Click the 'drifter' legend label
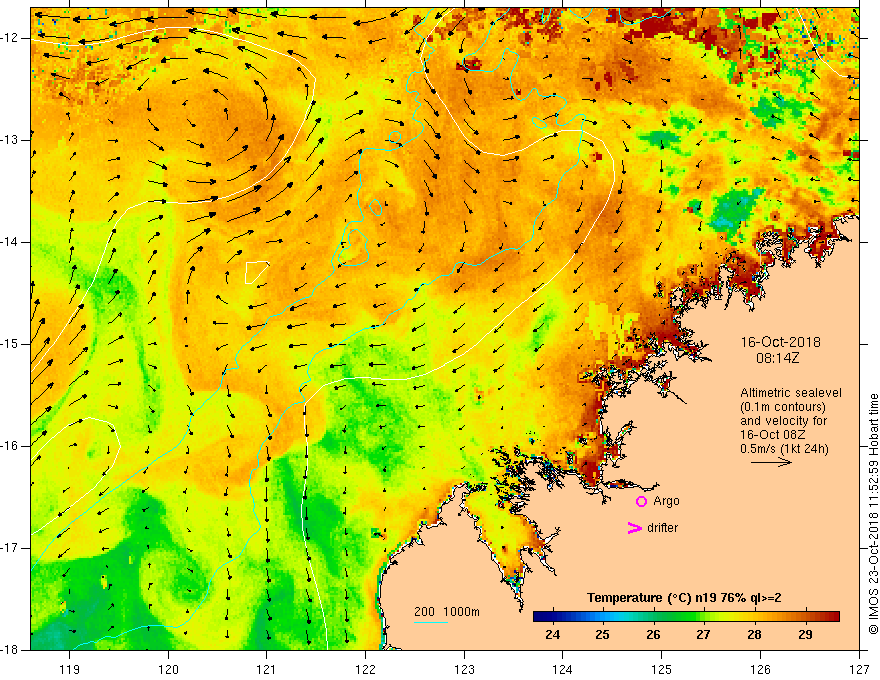Viewport: 880px width, 680px height. (662, 528)
